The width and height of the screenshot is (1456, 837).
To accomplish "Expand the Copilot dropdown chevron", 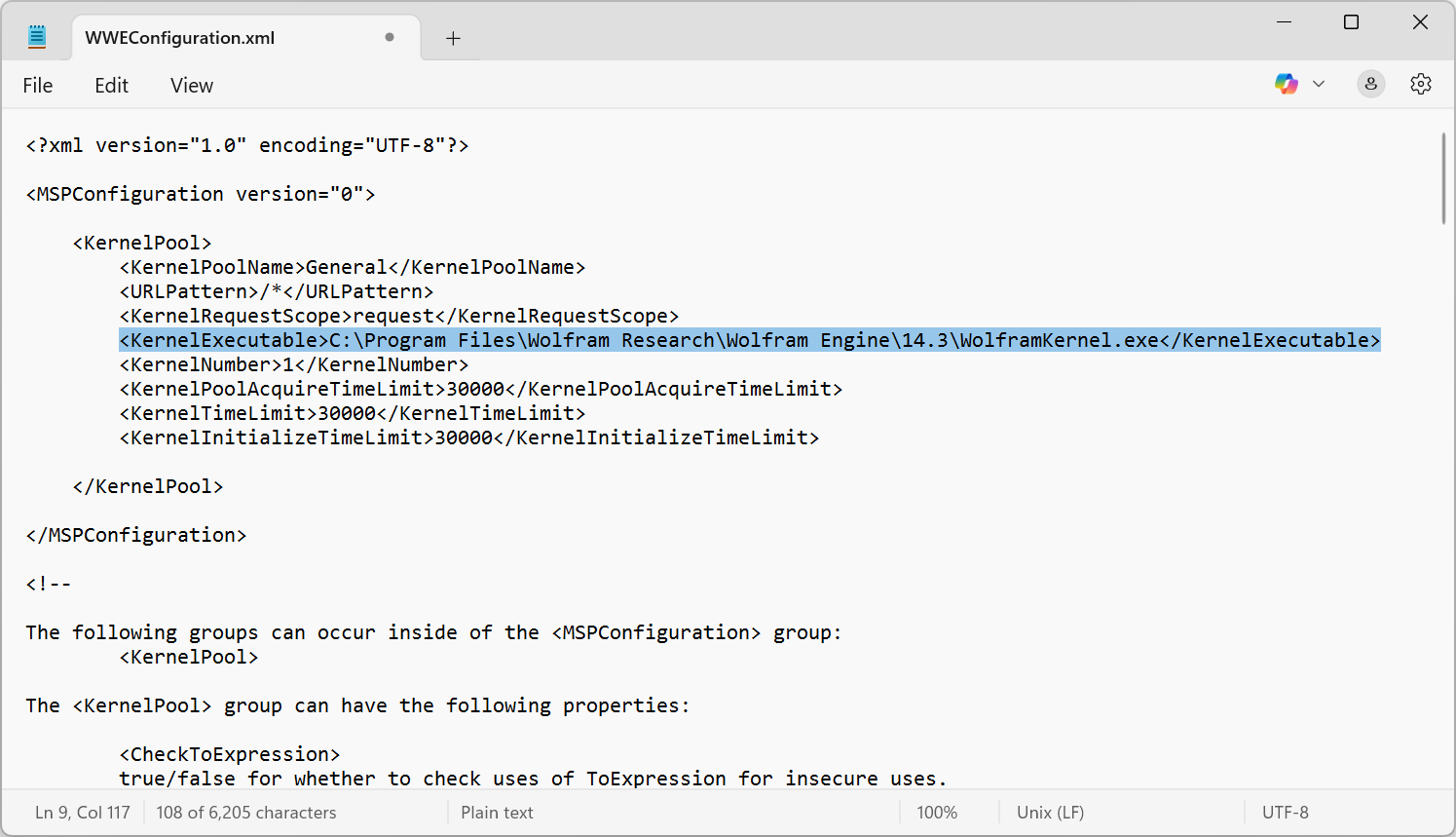I will (1319, 84).
